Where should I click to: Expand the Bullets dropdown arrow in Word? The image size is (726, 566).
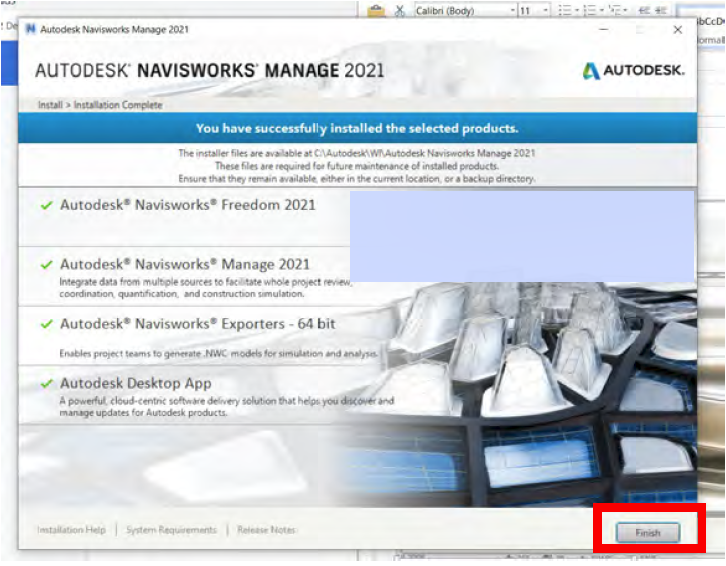pos(577,10)
